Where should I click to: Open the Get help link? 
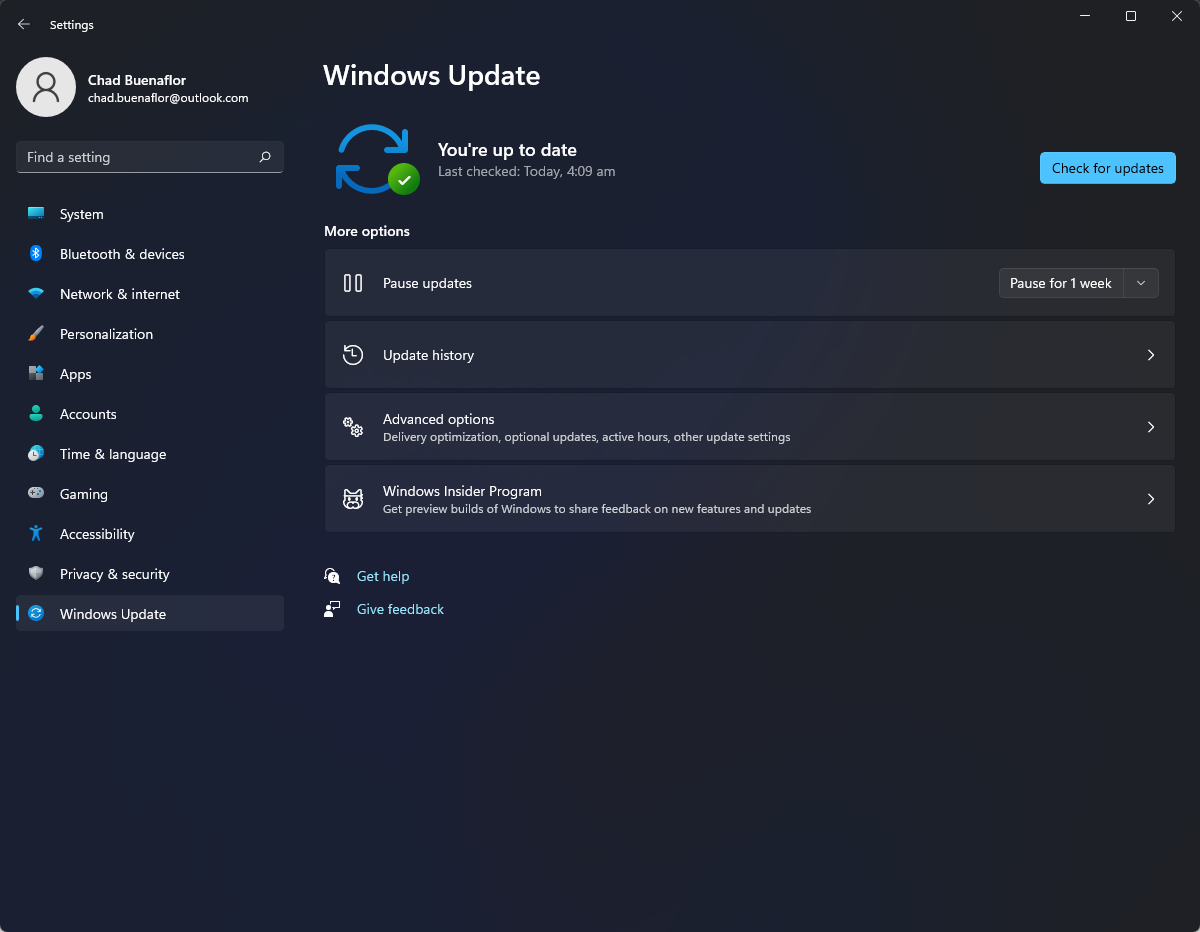(x=383, y=576)
